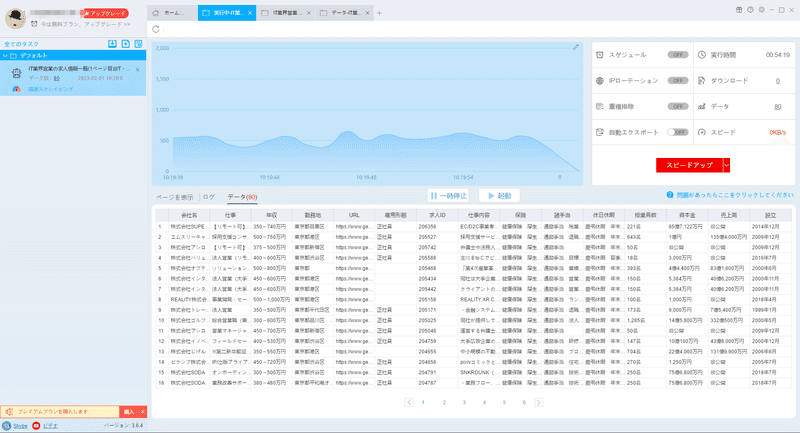Click the スピード gauge icon
The height and width of the screenshot is (433, 800).
coord(702,132)
